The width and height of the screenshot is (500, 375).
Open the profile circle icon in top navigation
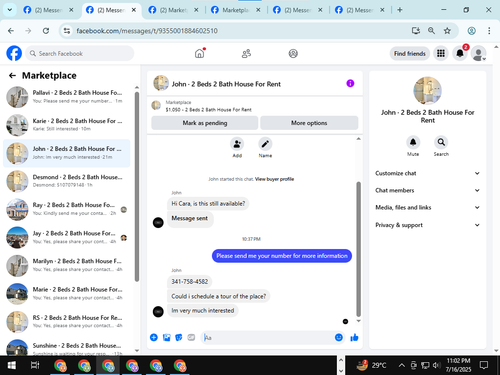[x=293, y=53]
